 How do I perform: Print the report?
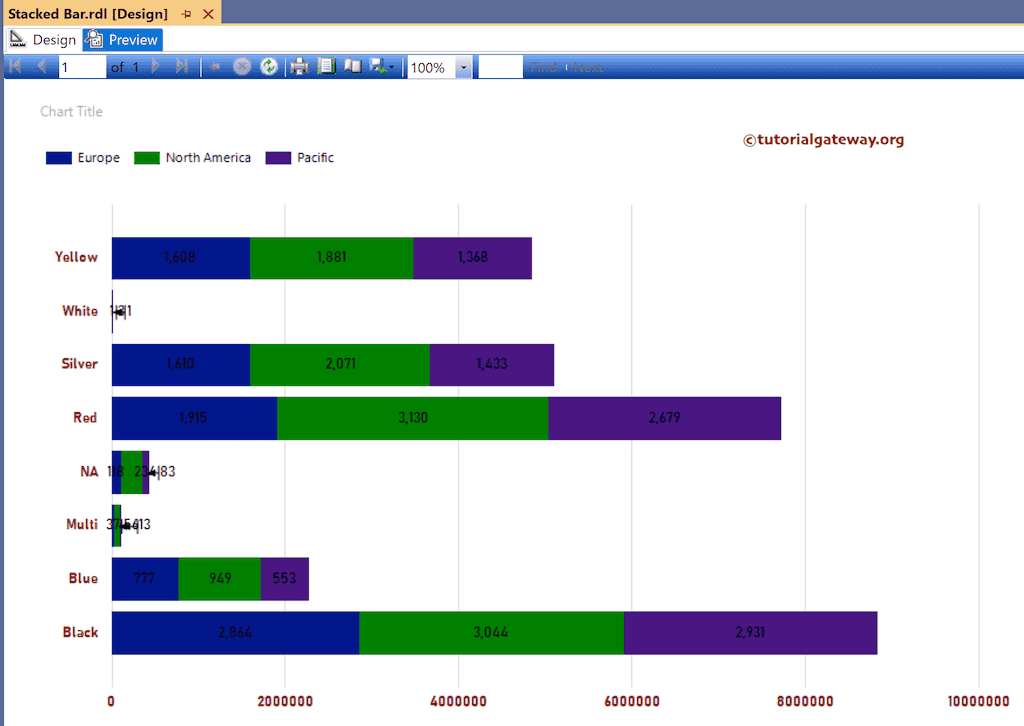click(298, 66)
